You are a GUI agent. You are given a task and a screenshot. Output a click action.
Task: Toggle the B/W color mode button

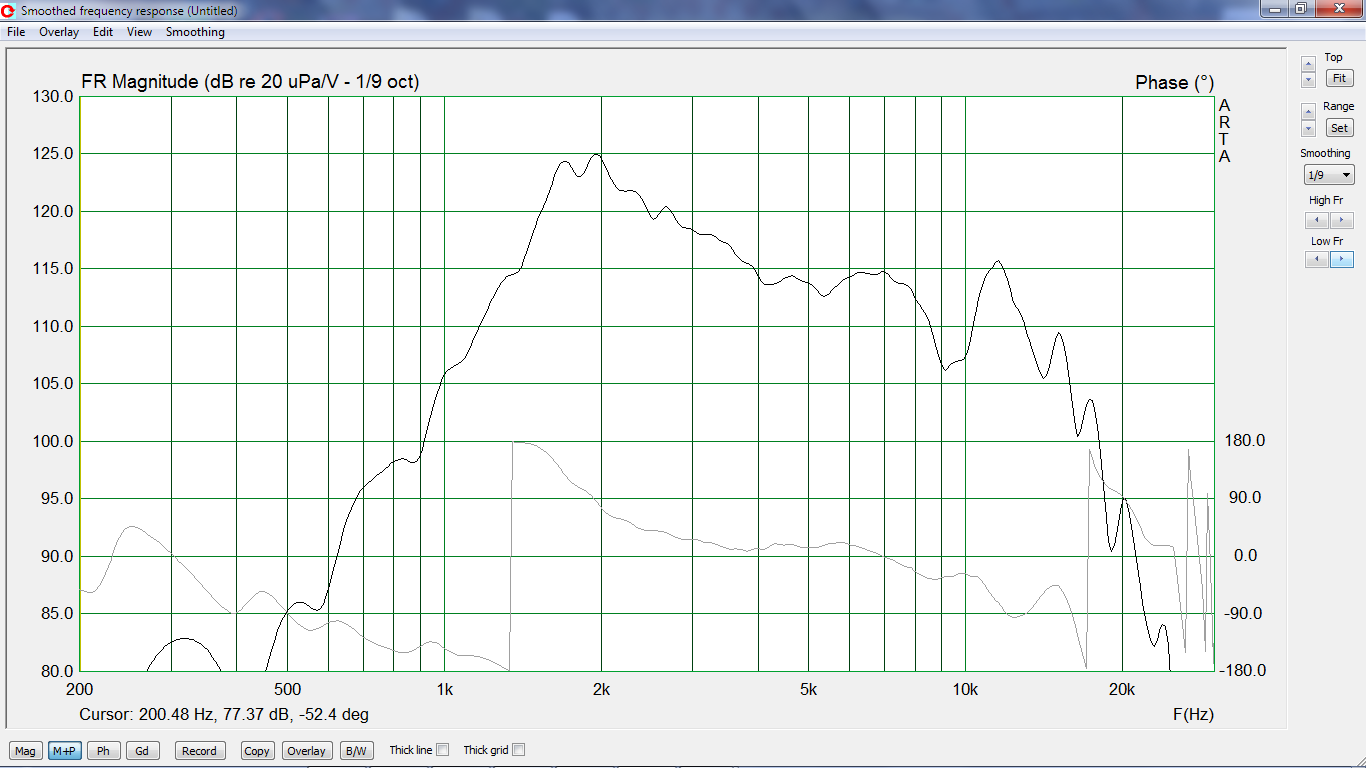tap(356, 751)
